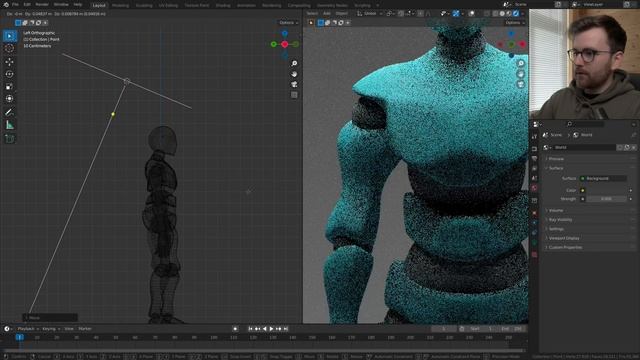Open the Options dropdown in right viewport
The image size is (640, 360).
tap(514, 23)
